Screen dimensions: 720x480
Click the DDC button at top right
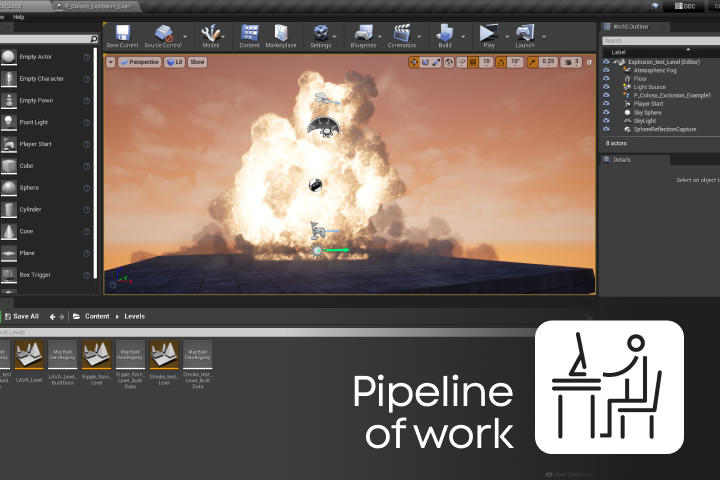(x=685, y=6)
